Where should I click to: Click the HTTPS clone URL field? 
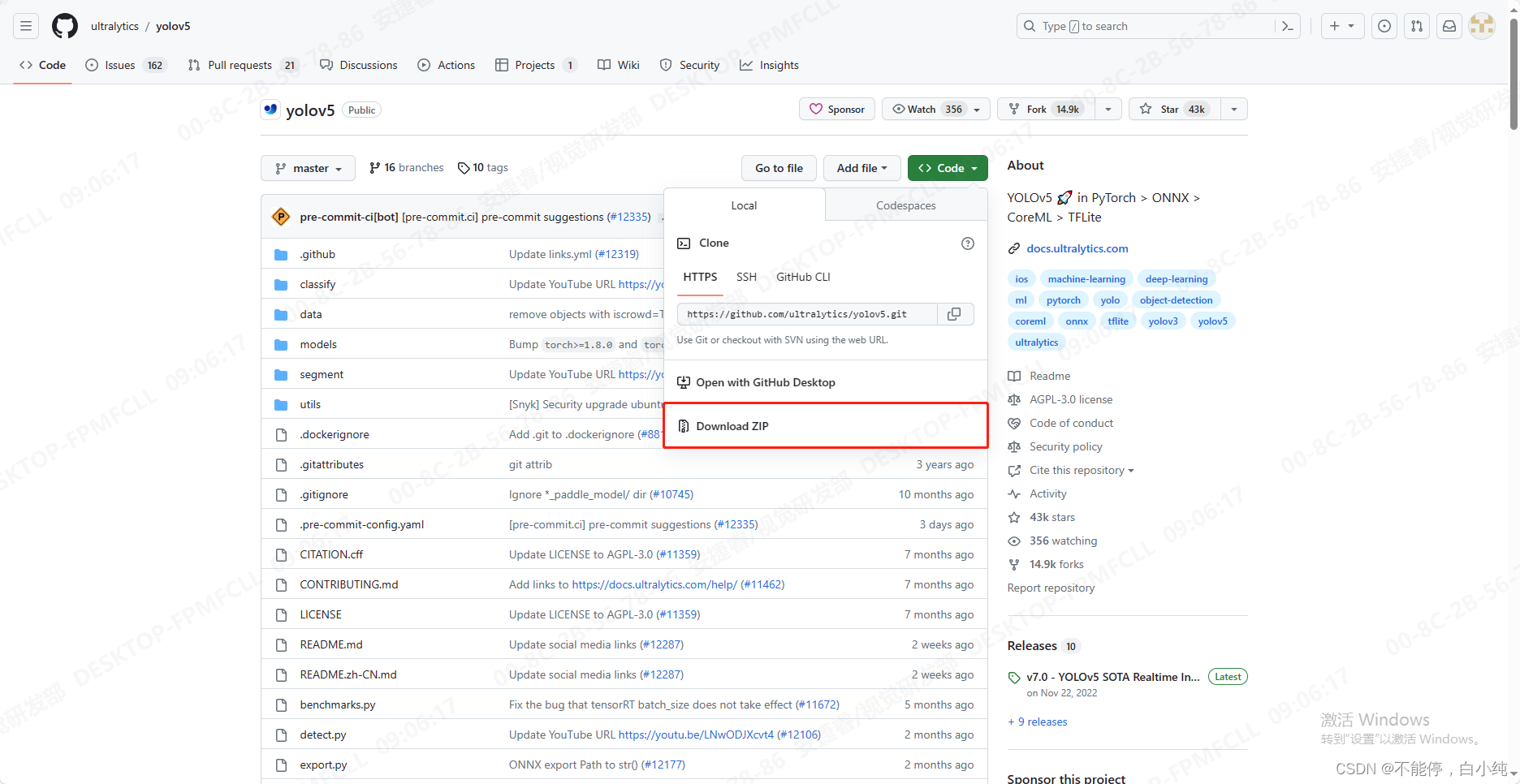[807, 314]
